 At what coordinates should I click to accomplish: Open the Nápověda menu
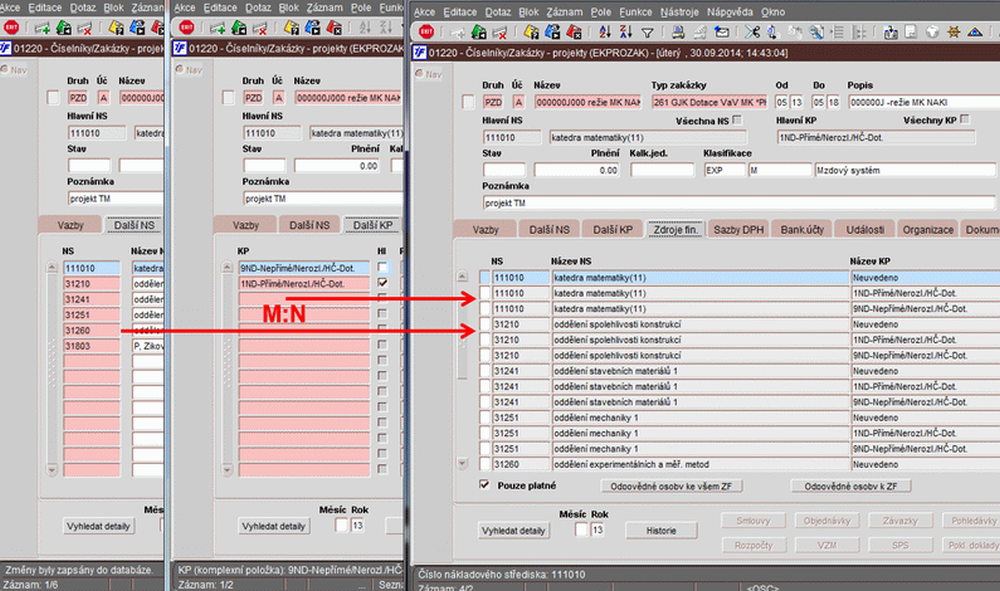[x=730, y=12]
